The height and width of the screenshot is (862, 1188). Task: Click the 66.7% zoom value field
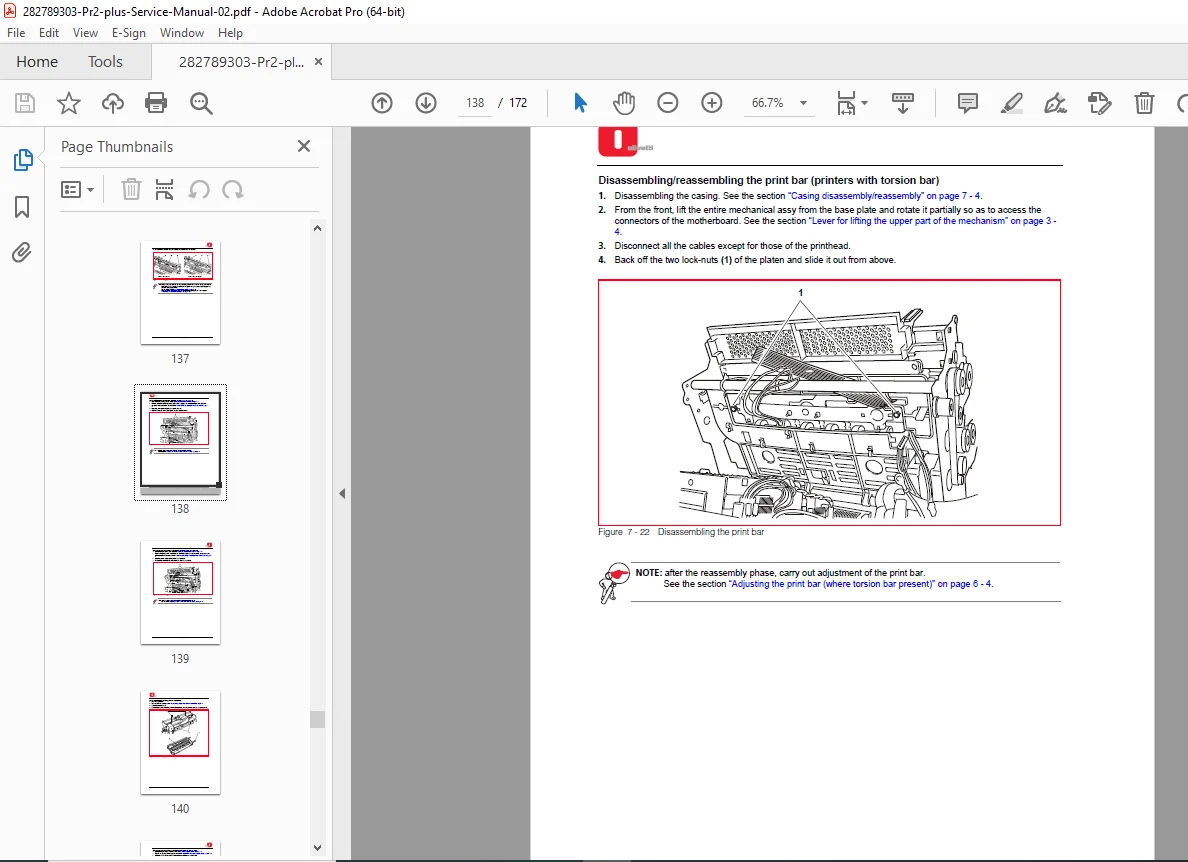[768, 103]
